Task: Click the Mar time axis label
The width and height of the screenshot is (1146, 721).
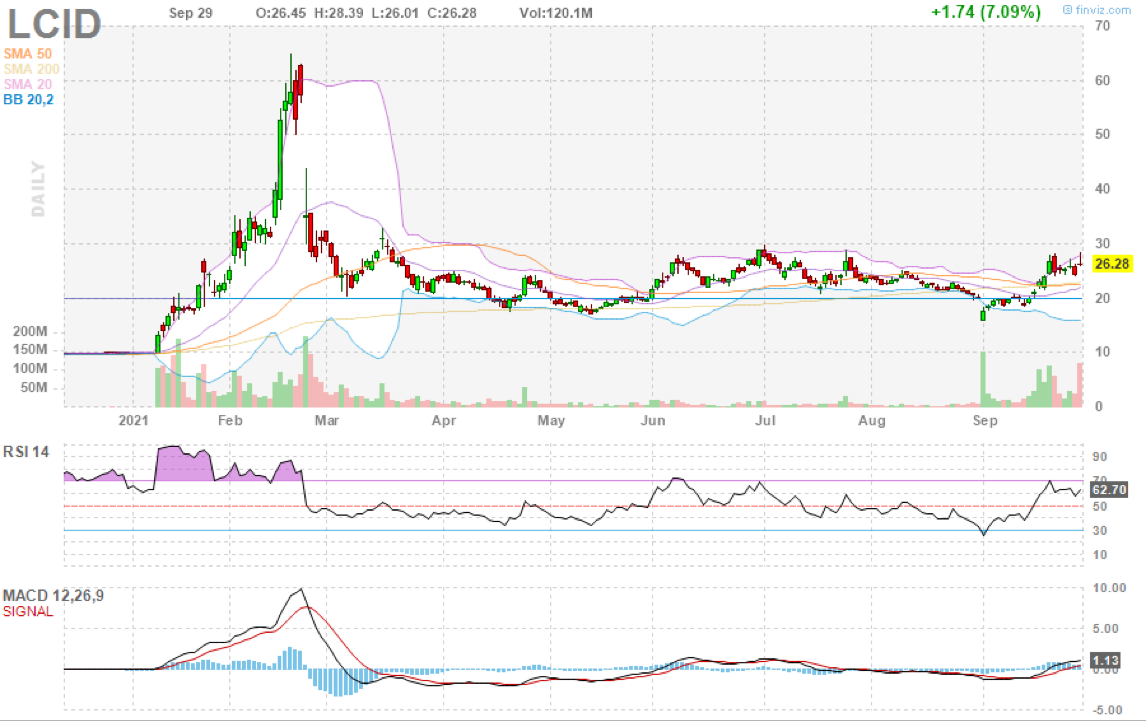Action: (x=326, y=420)
